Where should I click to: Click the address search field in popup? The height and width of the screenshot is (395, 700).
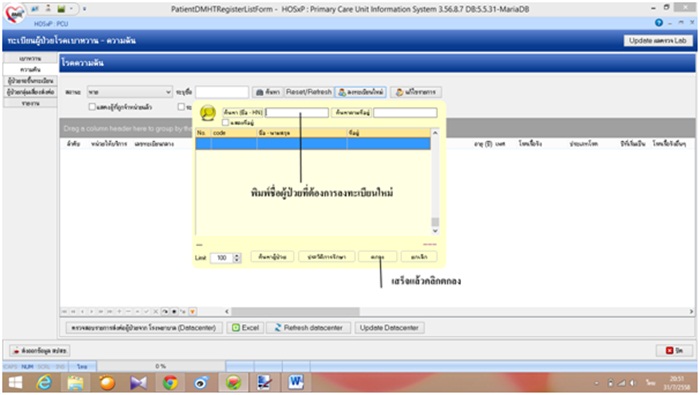405,112
